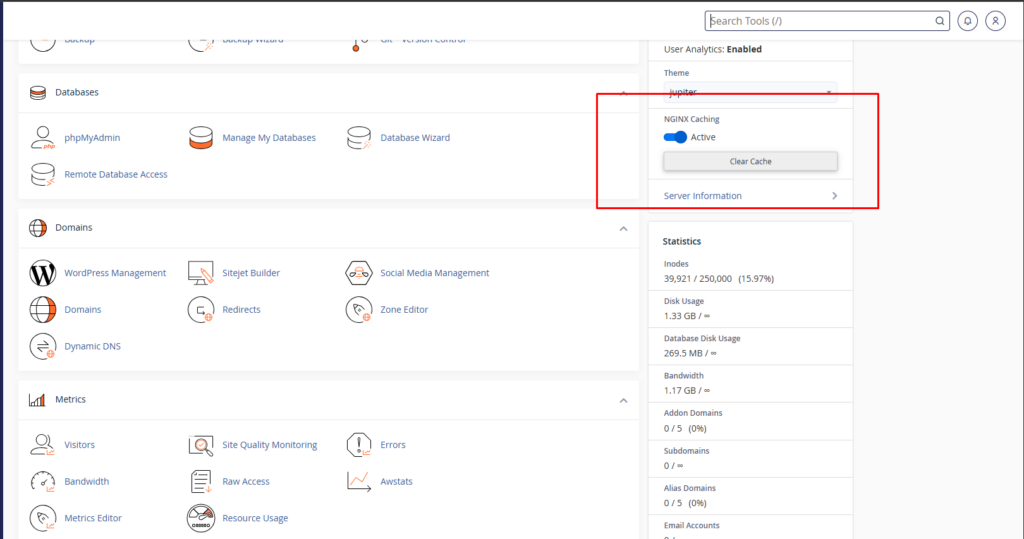Click the Domains section title
The height and width of the screenshot is (539, 1024).
(74, 227)
